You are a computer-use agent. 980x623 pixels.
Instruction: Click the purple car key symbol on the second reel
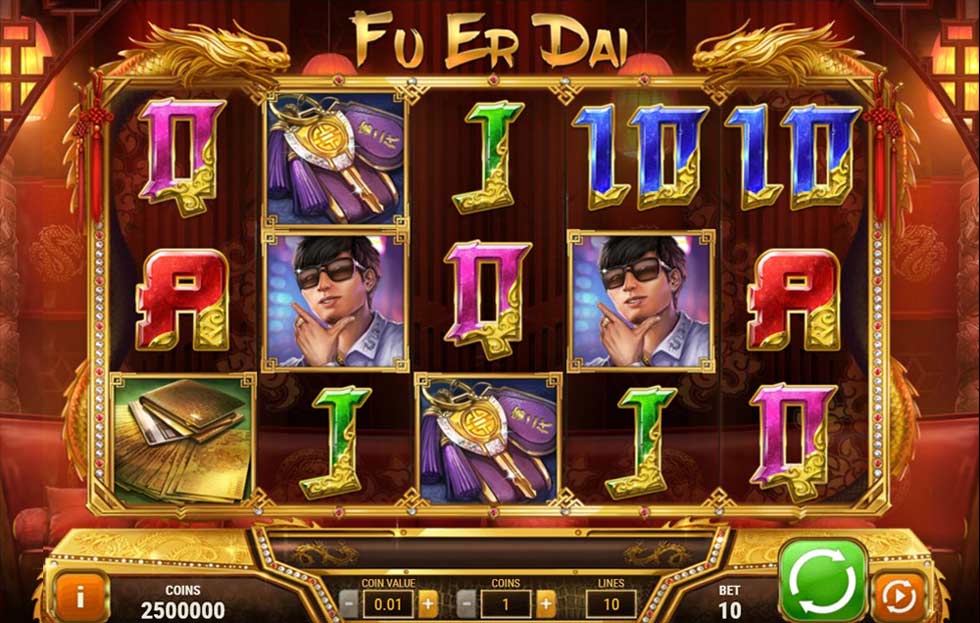click(x=336, y=159)
